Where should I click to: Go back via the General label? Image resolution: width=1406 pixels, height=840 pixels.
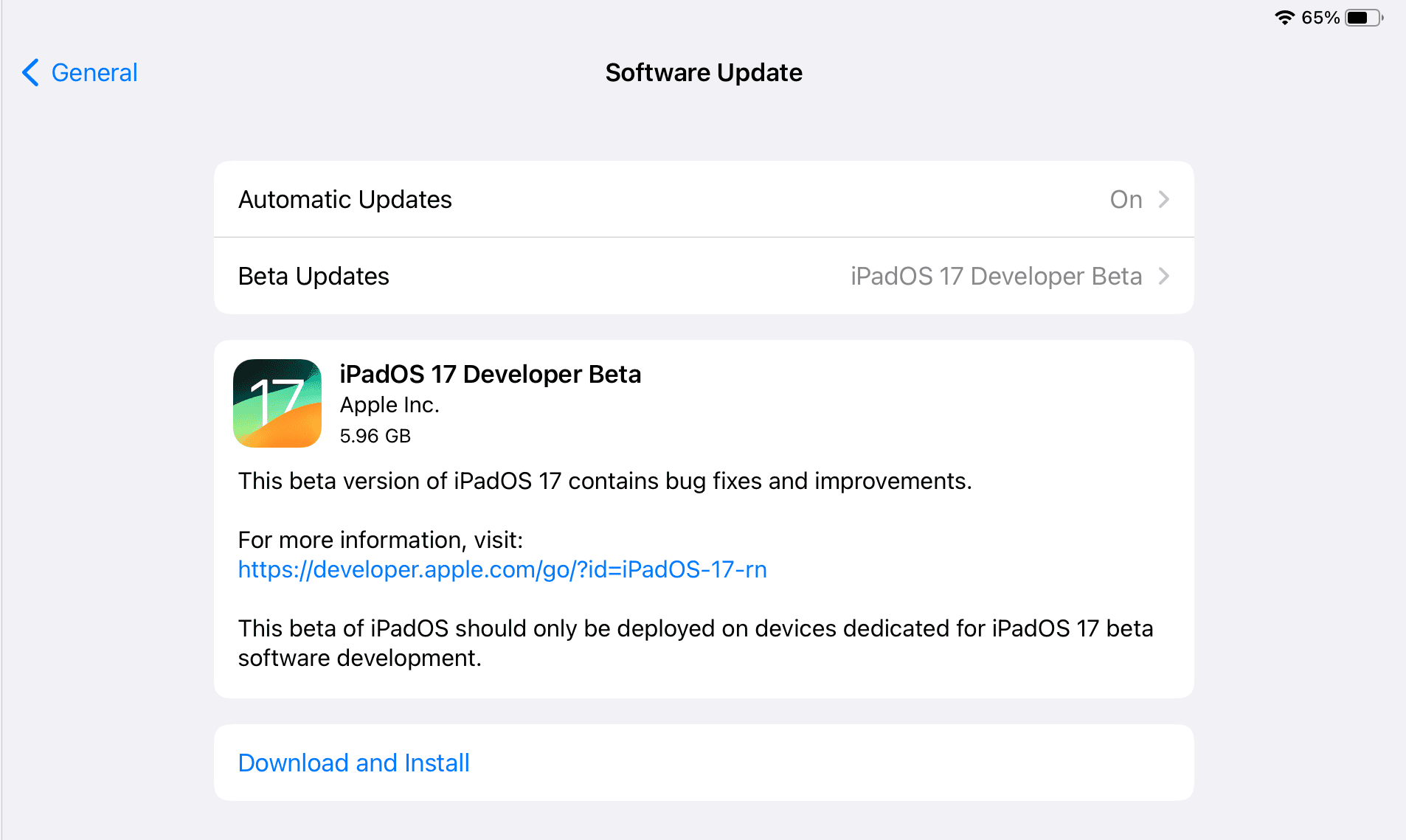pyautogui.click(x=94, y=72)
